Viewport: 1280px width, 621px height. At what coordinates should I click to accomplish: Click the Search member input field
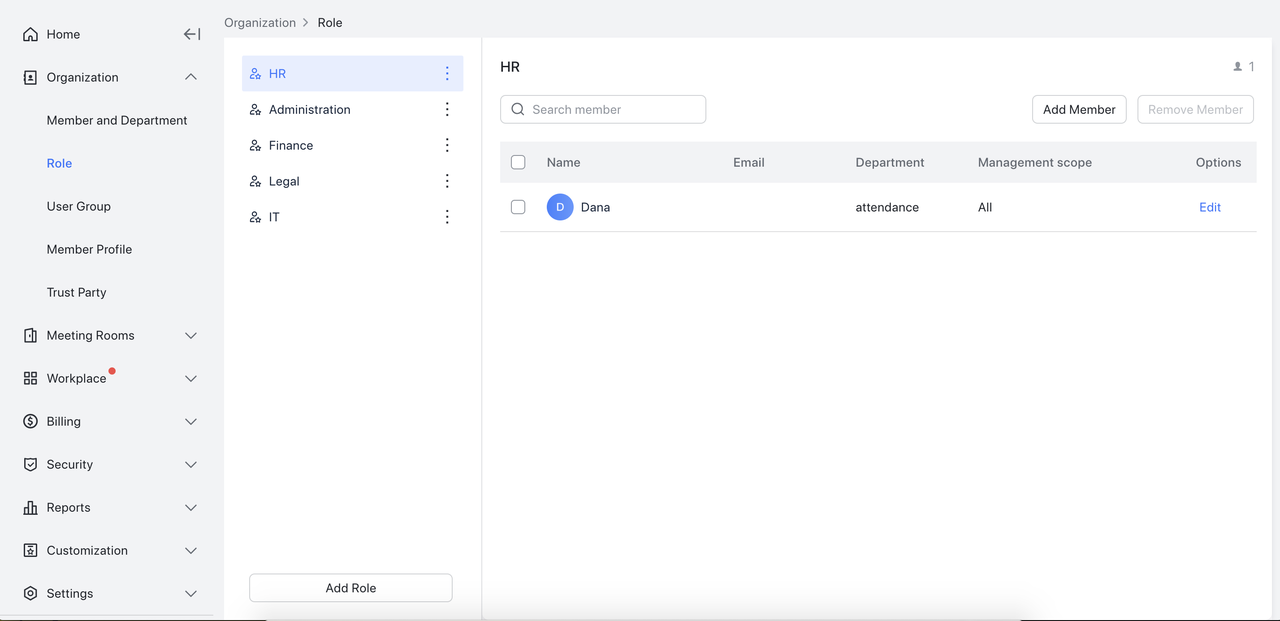click(612, 110)
